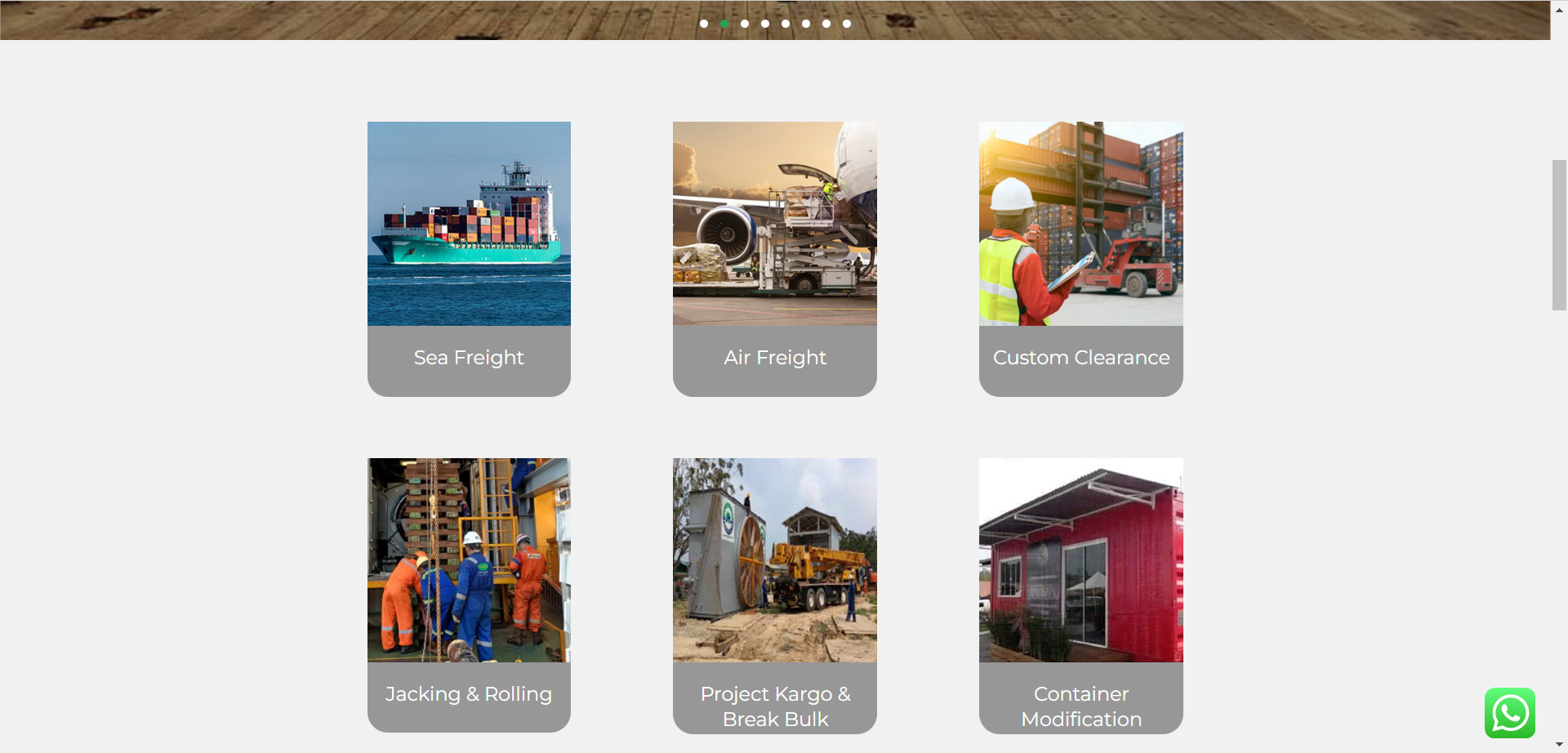
Task: Go to the fifth carousel dot
Action: point(786,24)
